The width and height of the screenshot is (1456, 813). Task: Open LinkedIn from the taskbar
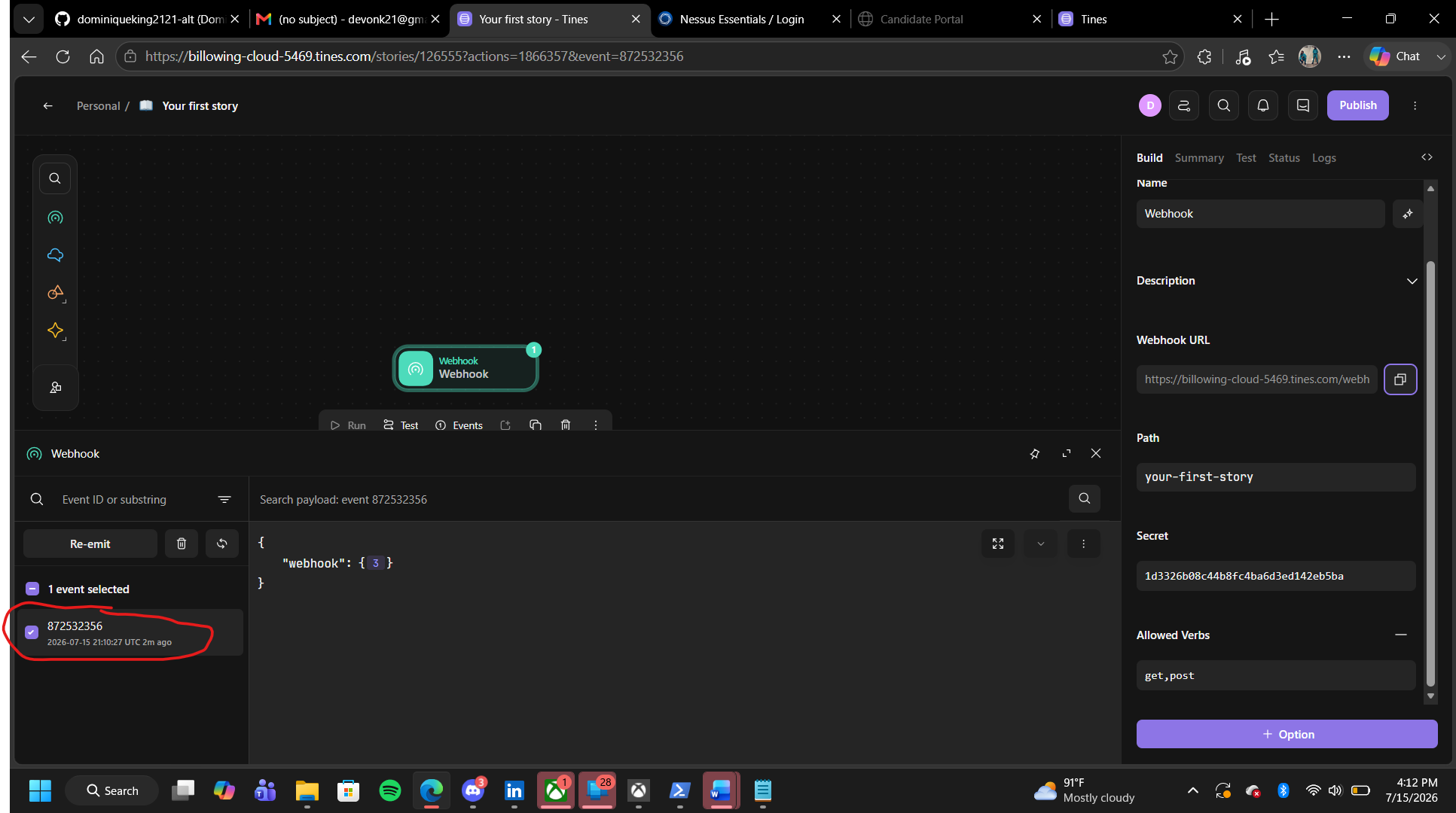(514, 790)
